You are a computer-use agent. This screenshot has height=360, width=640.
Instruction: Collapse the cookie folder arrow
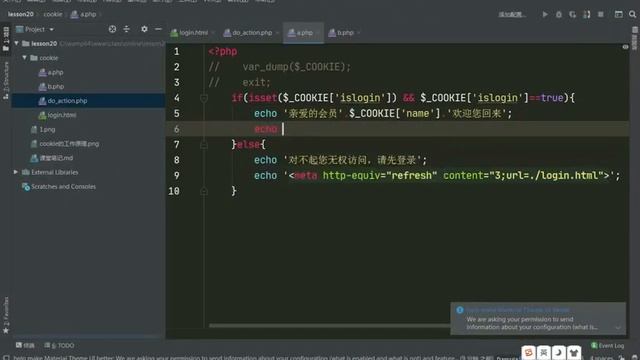click(24, 58)
